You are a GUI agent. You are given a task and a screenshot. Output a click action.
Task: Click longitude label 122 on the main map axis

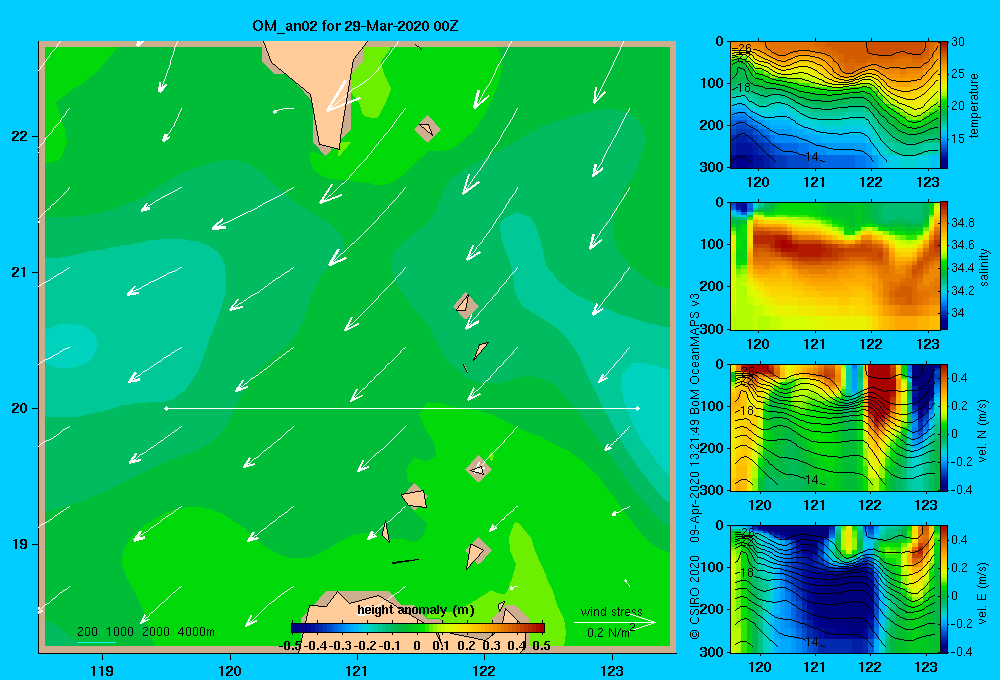point(484,670)
